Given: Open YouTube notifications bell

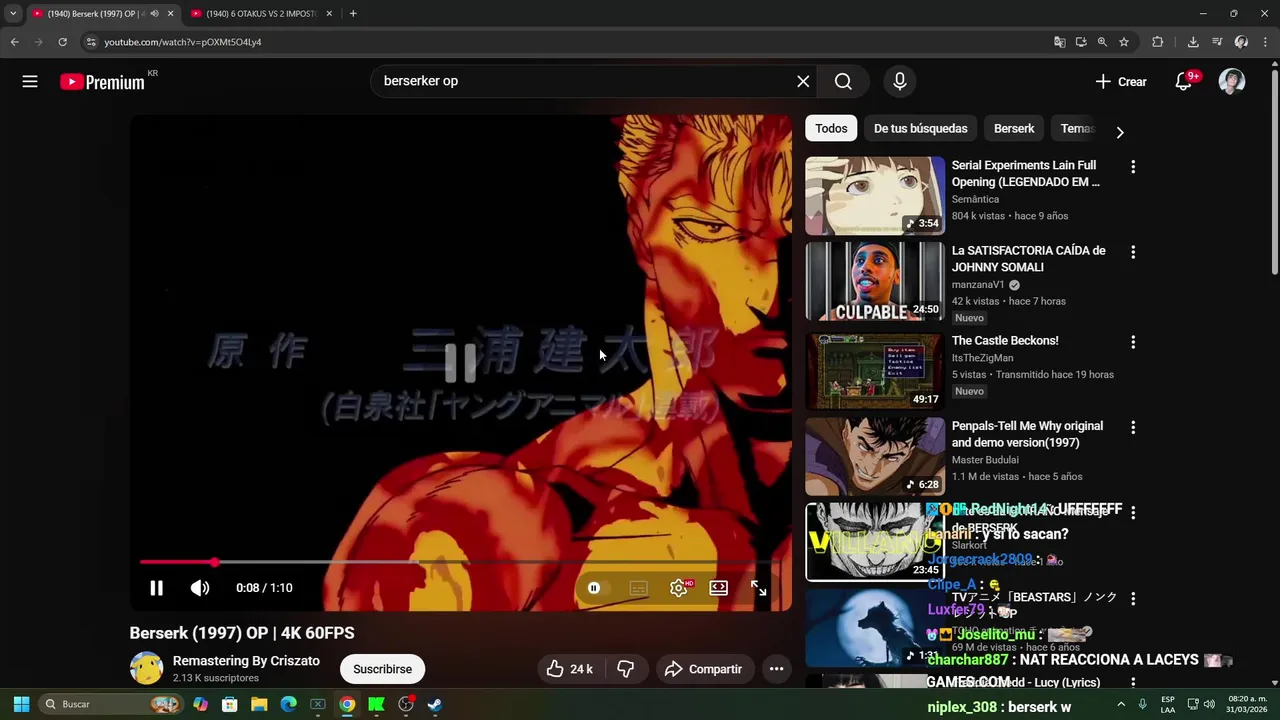Looking at the screenshot, I should tap(1184, 82).
